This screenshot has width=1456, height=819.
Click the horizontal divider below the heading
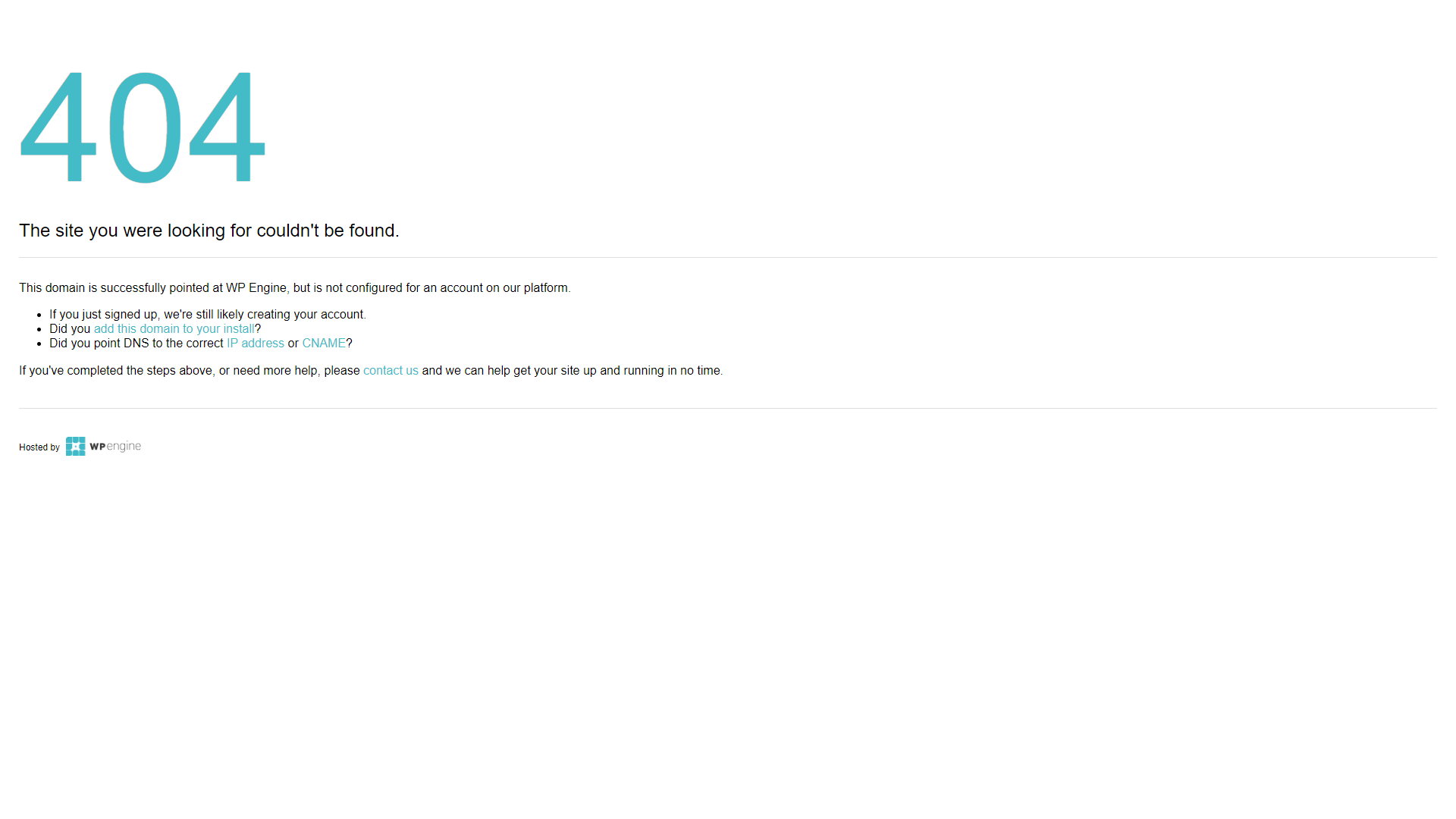coord(728,256)
